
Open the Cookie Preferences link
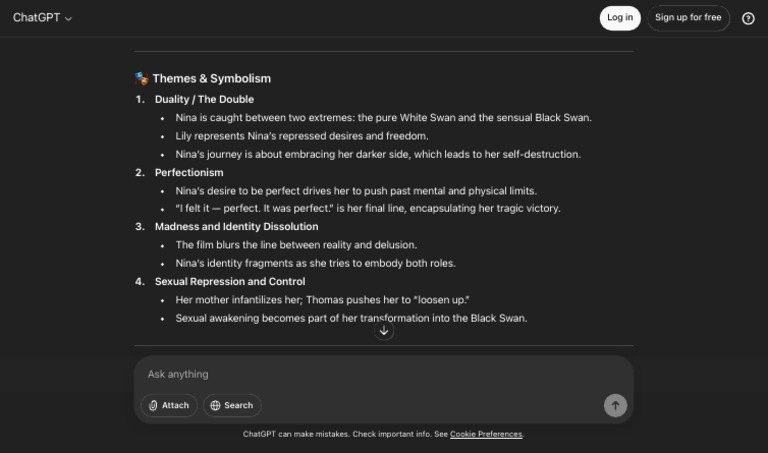486,434
